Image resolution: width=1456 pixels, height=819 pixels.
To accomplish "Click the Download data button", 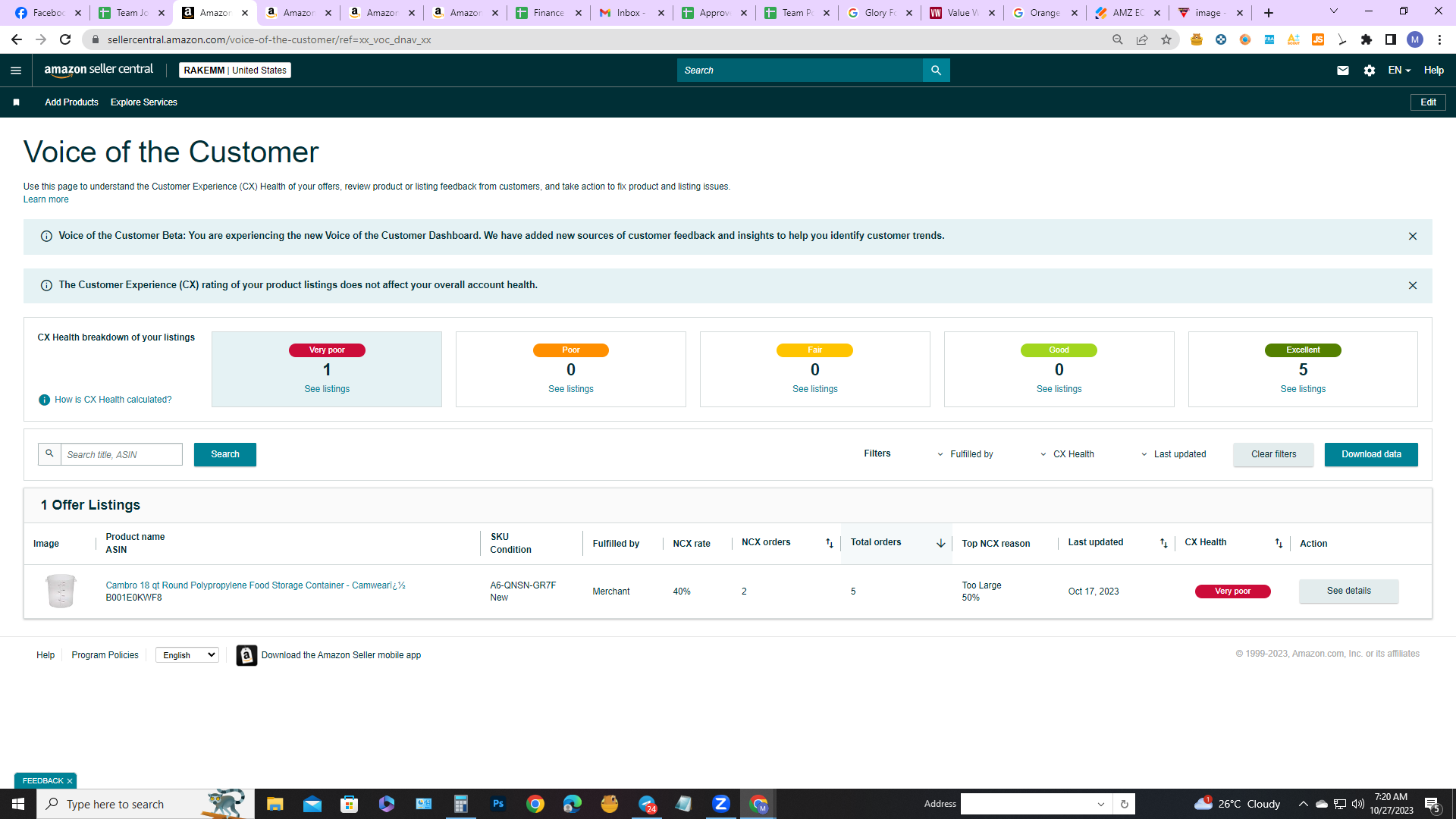I will (1371, 454).
